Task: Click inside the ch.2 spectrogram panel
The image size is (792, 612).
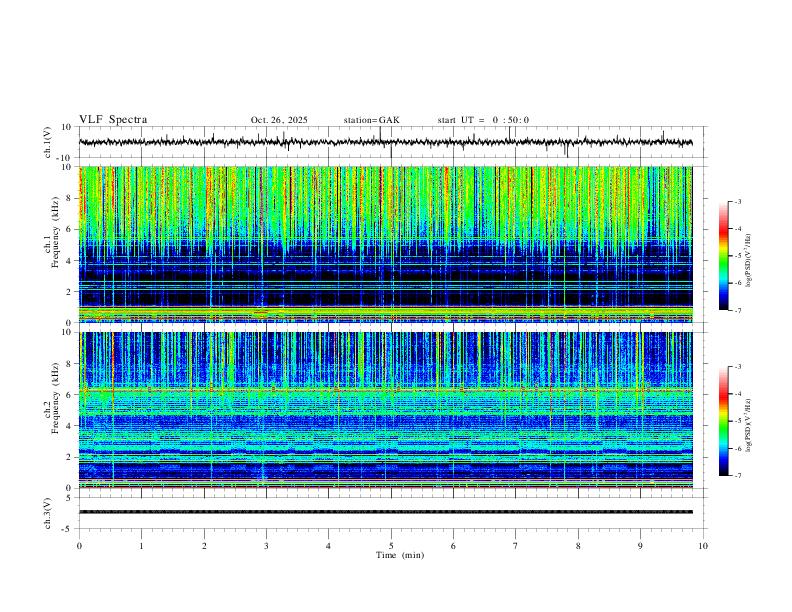Action: tap(385, 410)
